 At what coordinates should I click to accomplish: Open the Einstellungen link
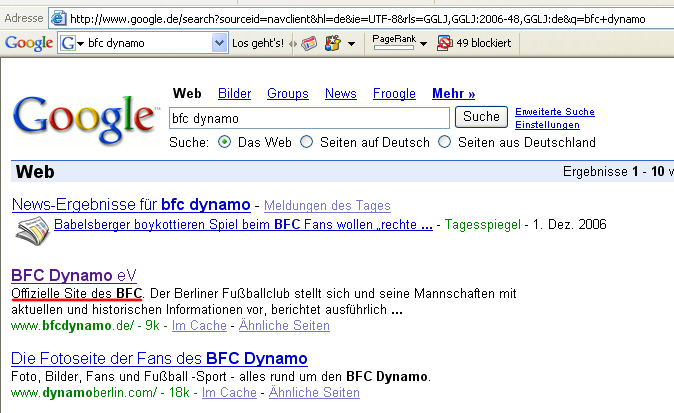[x=547, y=125]
